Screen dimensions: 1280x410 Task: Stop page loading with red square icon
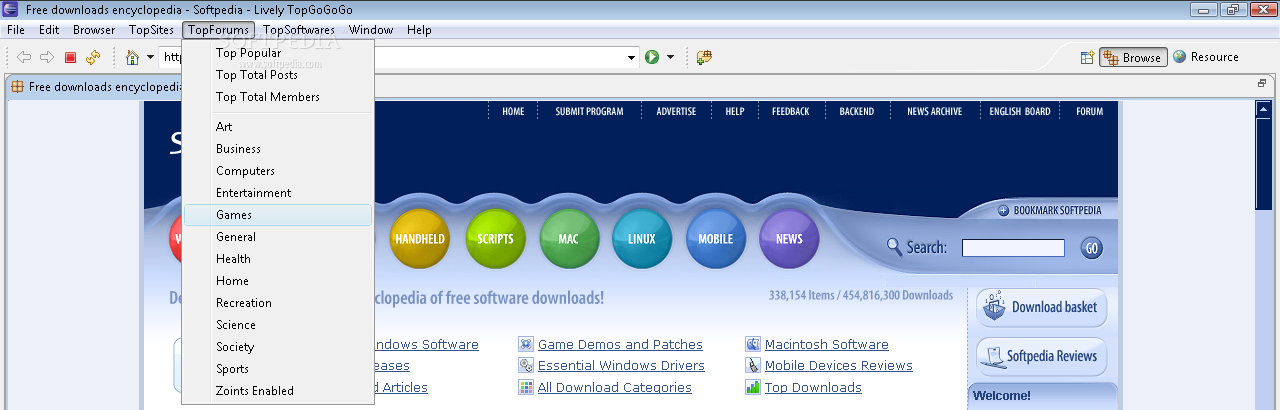pyautogui.click(x=70, y=58)
